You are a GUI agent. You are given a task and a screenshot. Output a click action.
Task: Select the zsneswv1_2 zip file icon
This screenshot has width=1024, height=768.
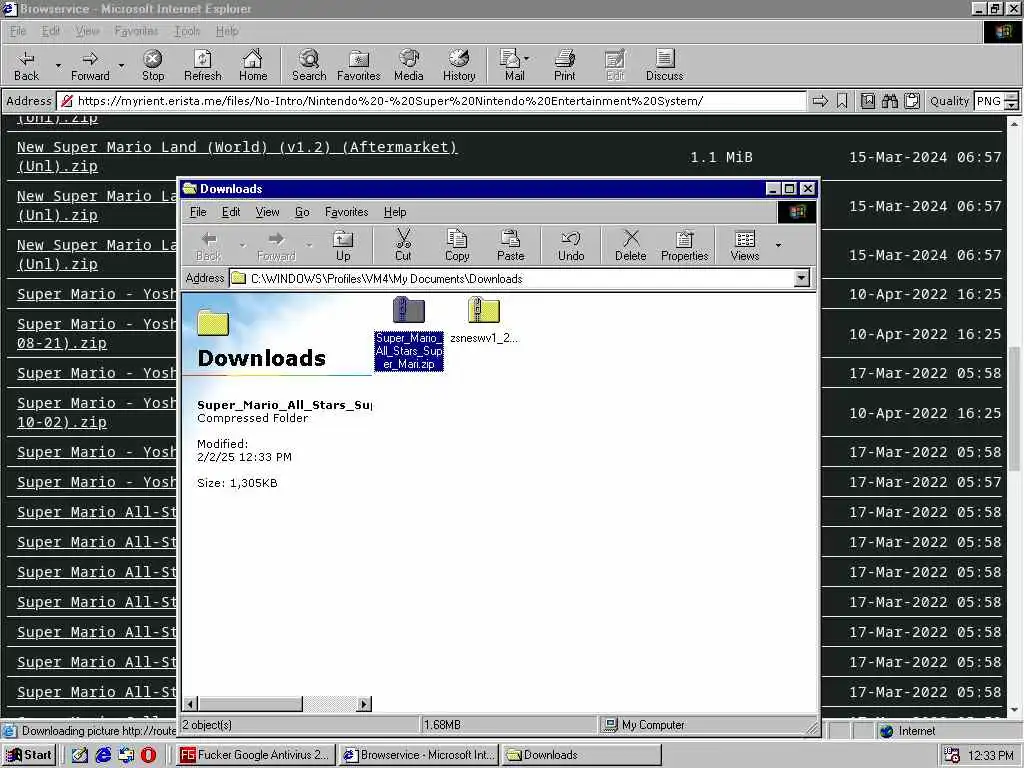[x=484, y=320]
